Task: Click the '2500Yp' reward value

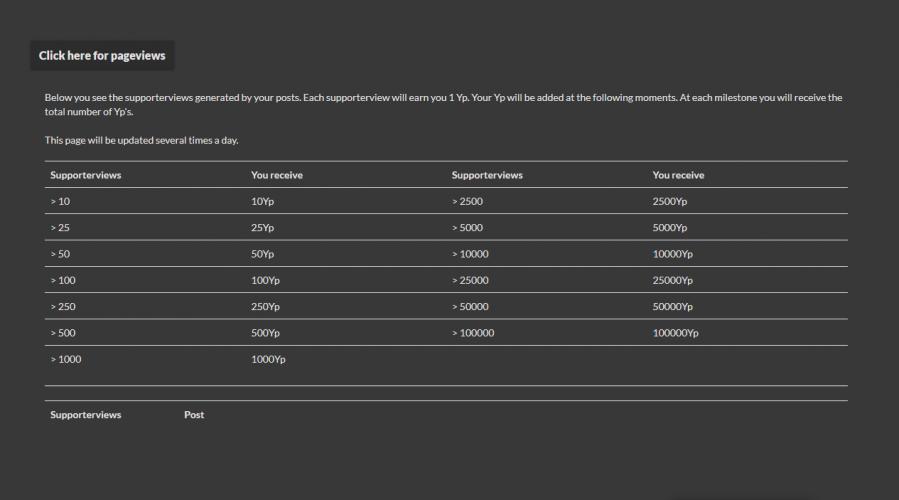Action: point(669,201)
